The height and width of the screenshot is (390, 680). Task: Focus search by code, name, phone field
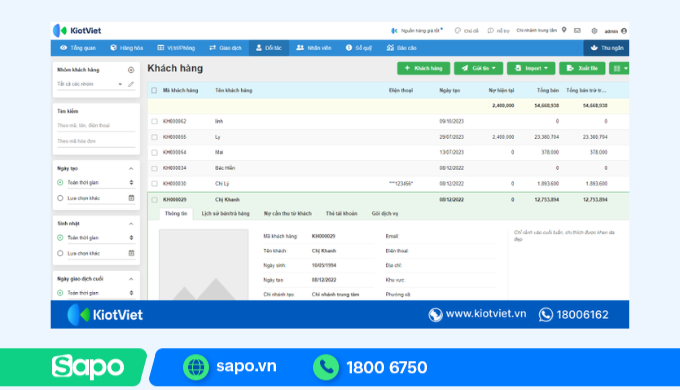(96, 125)
